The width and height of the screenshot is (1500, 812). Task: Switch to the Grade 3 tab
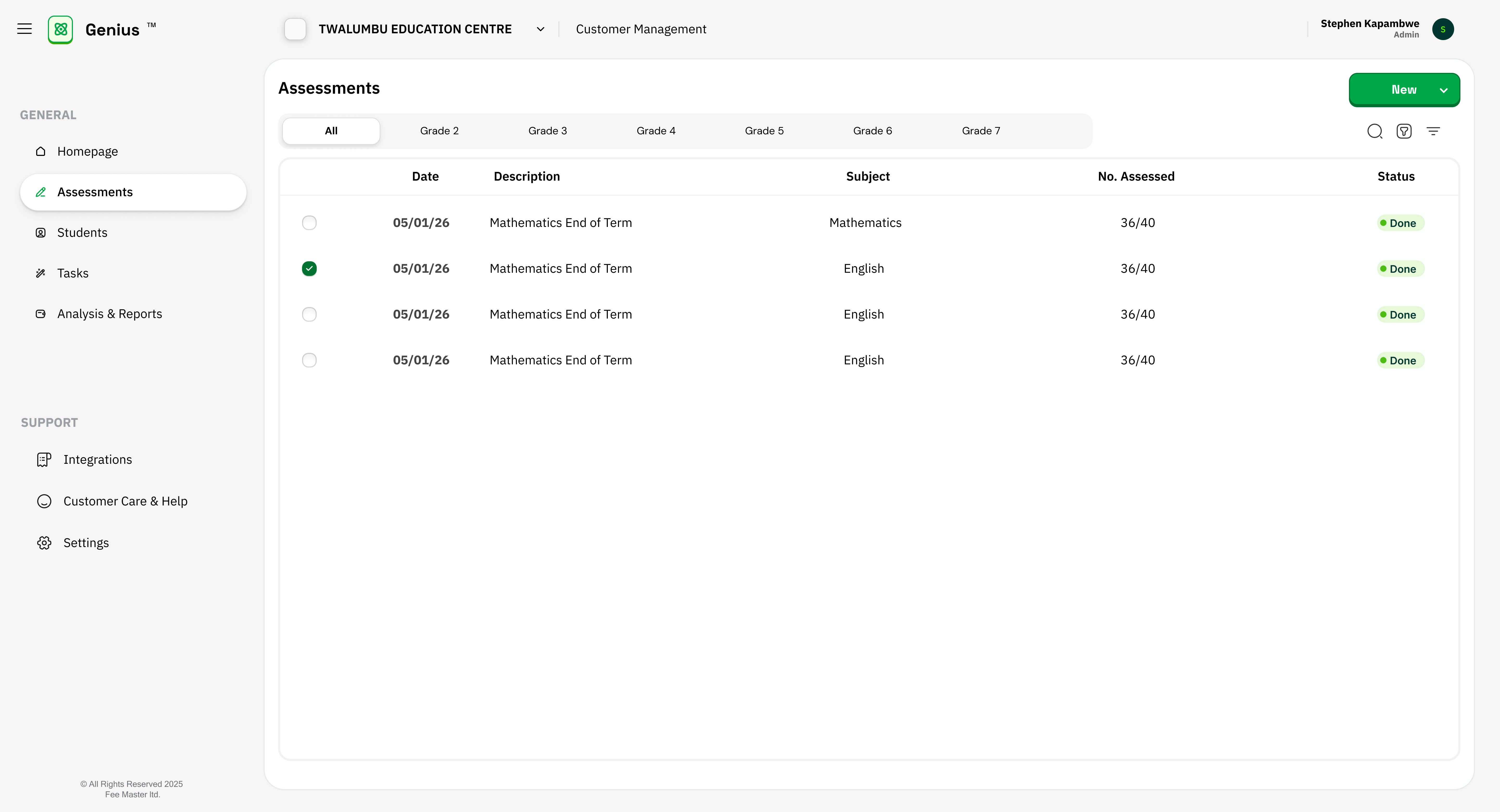tap(547, 131)
